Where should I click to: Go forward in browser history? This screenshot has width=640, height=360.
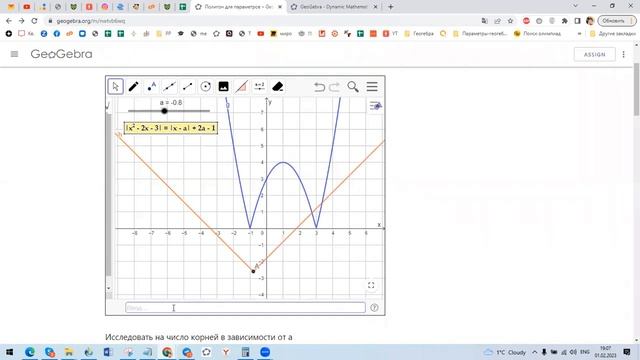click(21, 21)
